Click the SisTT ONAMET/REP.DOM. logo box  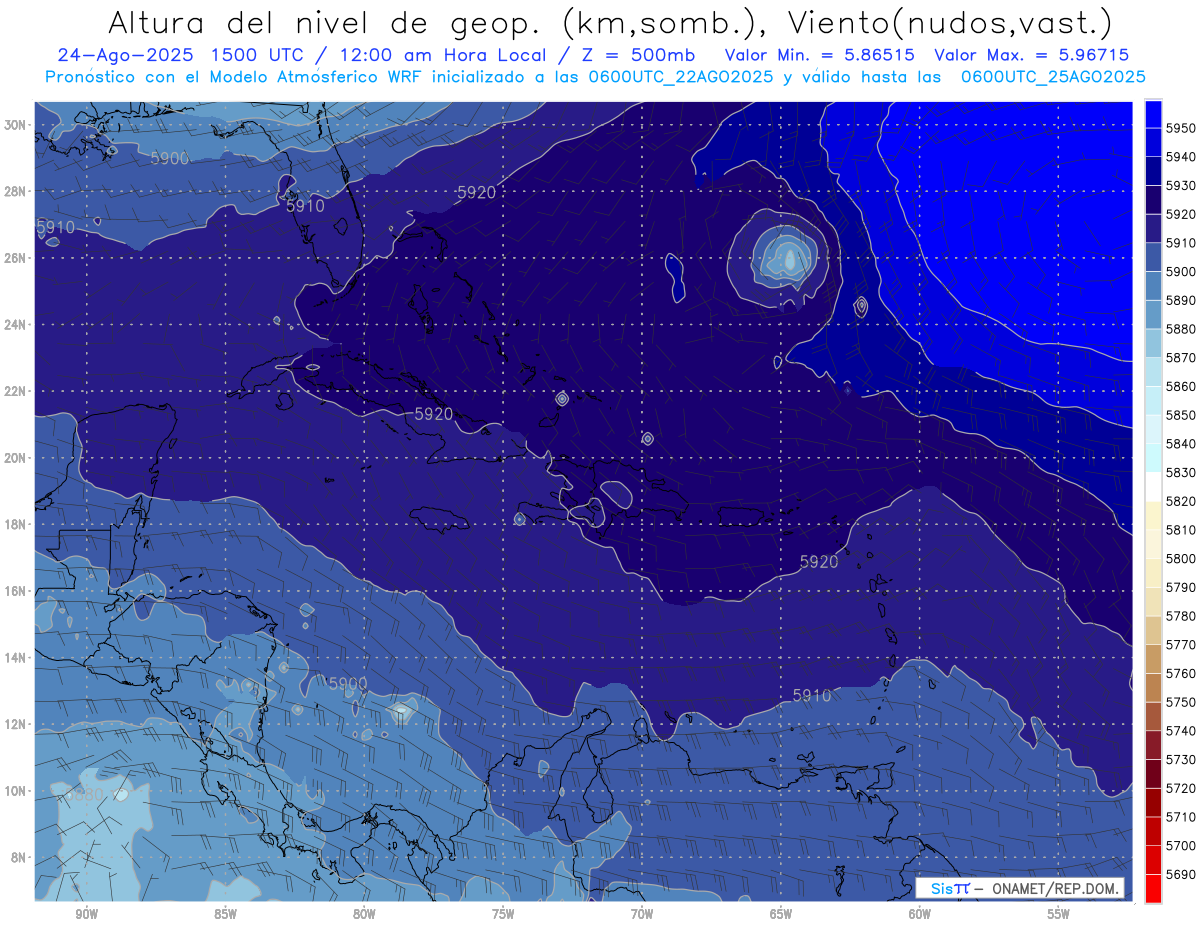pyautogui.click(x=1020, y=888)
